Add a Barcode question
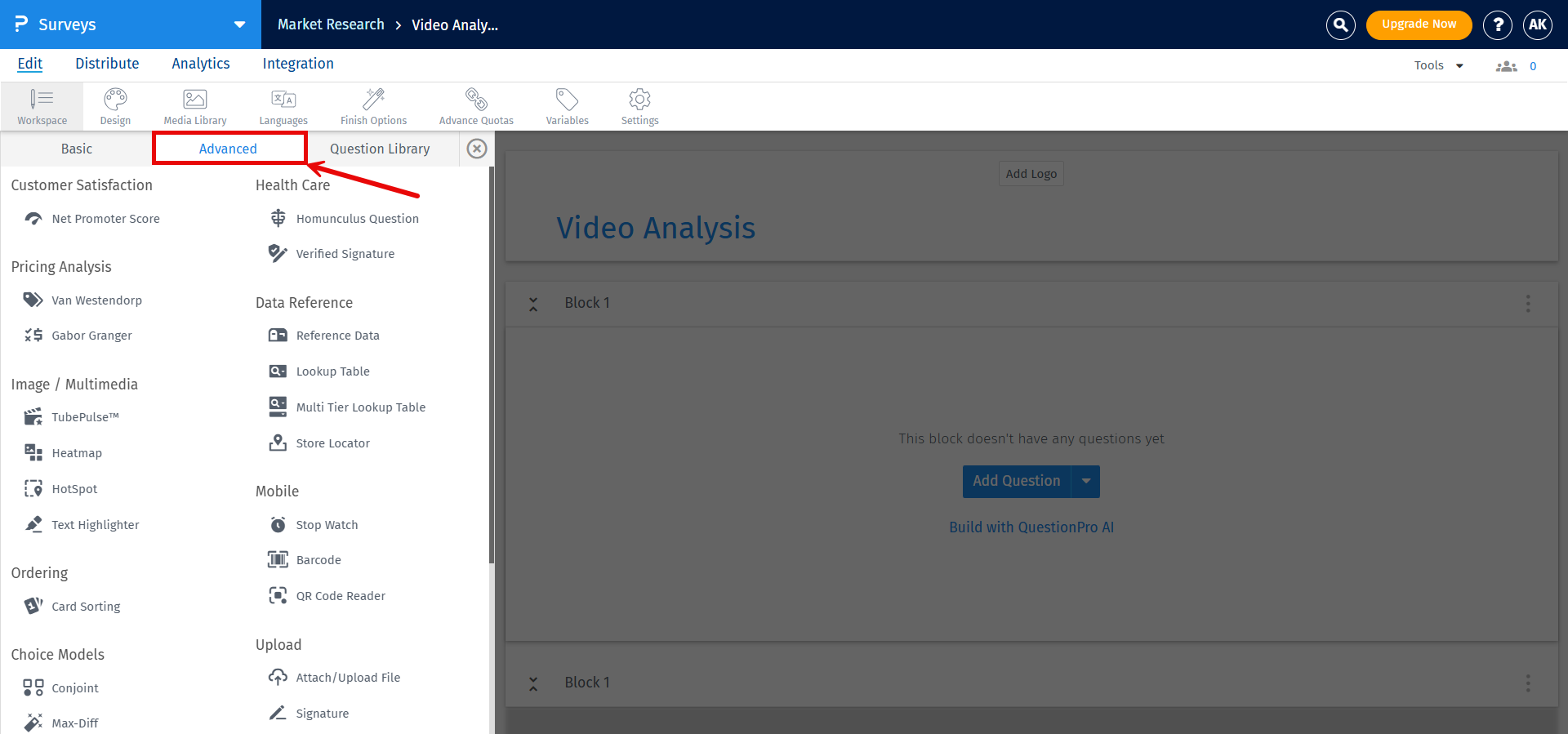1568x734 pixels. pos(305,560)
